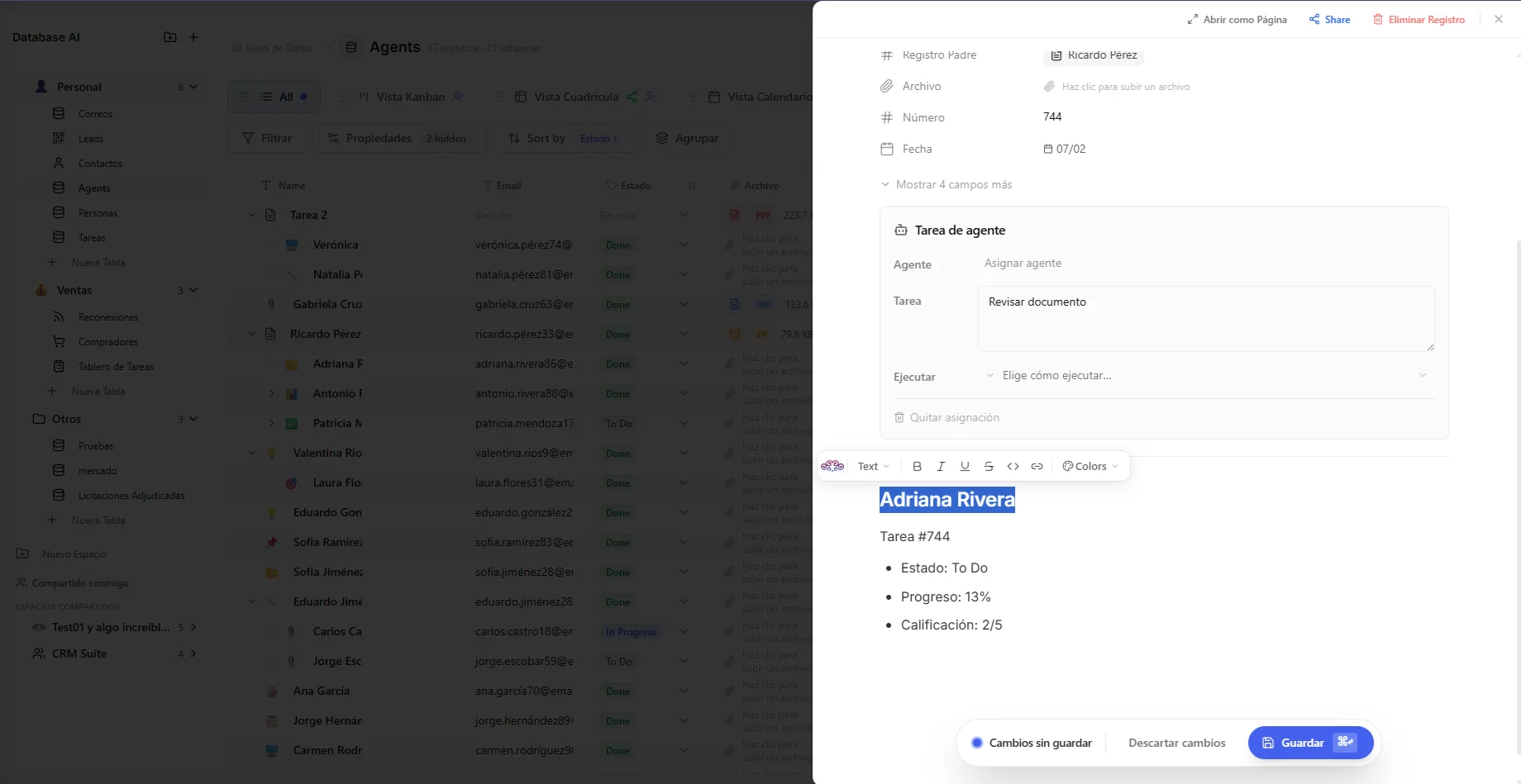This screenshot has width=1521, height=784.
Task: Open the AI assistant icon in text toolbar
Action: click(x=832, y=466)
